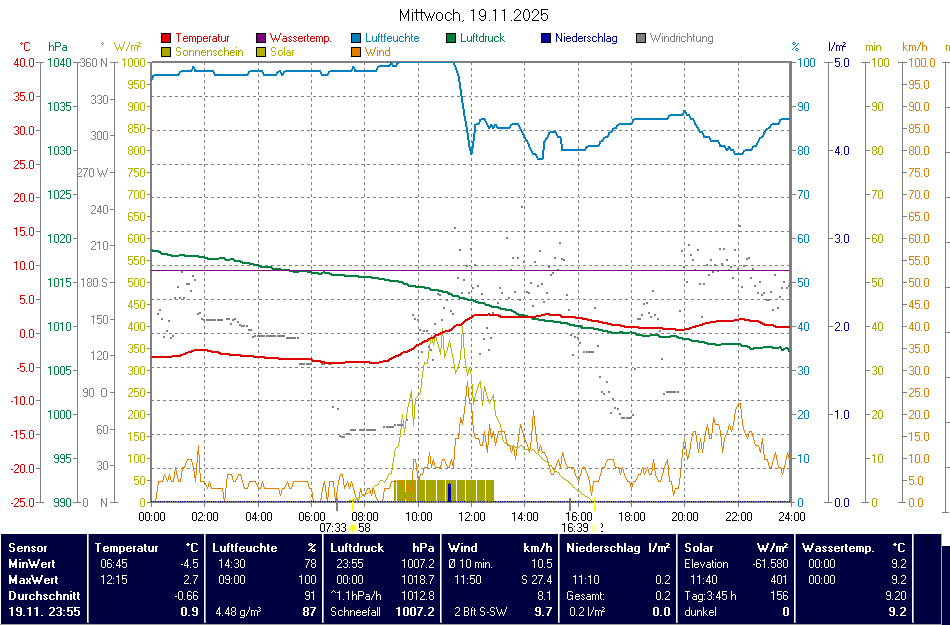
Task: Click the dark blue Niederschlag legend swatch
Action: pyautogui.click(x=546, y=39)
